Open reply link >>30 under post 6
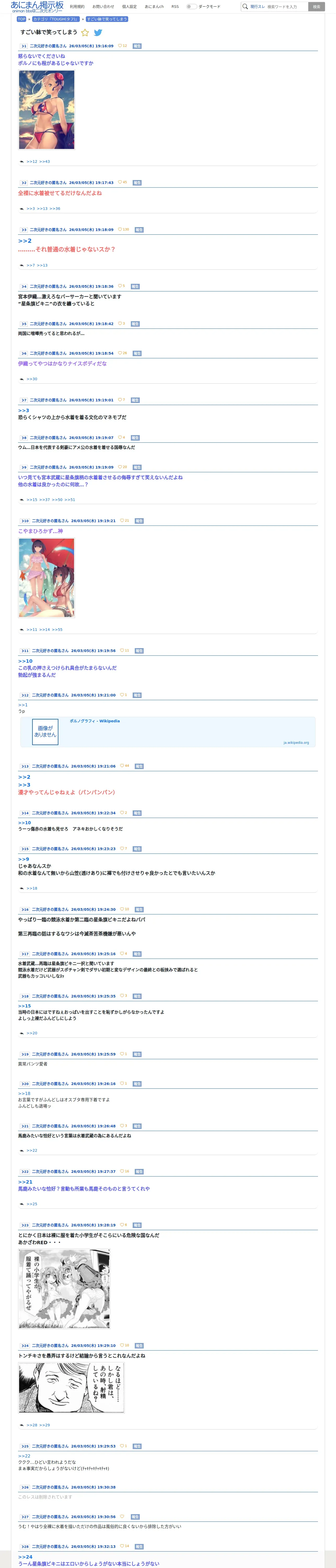Viewport: 336px width, 1568px height. tap(32, 379)
